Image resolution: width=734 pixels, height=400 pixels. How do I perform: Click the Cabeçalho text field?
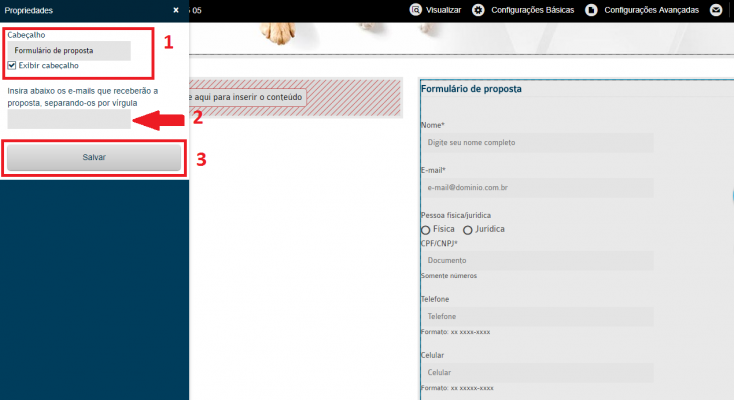69,51
